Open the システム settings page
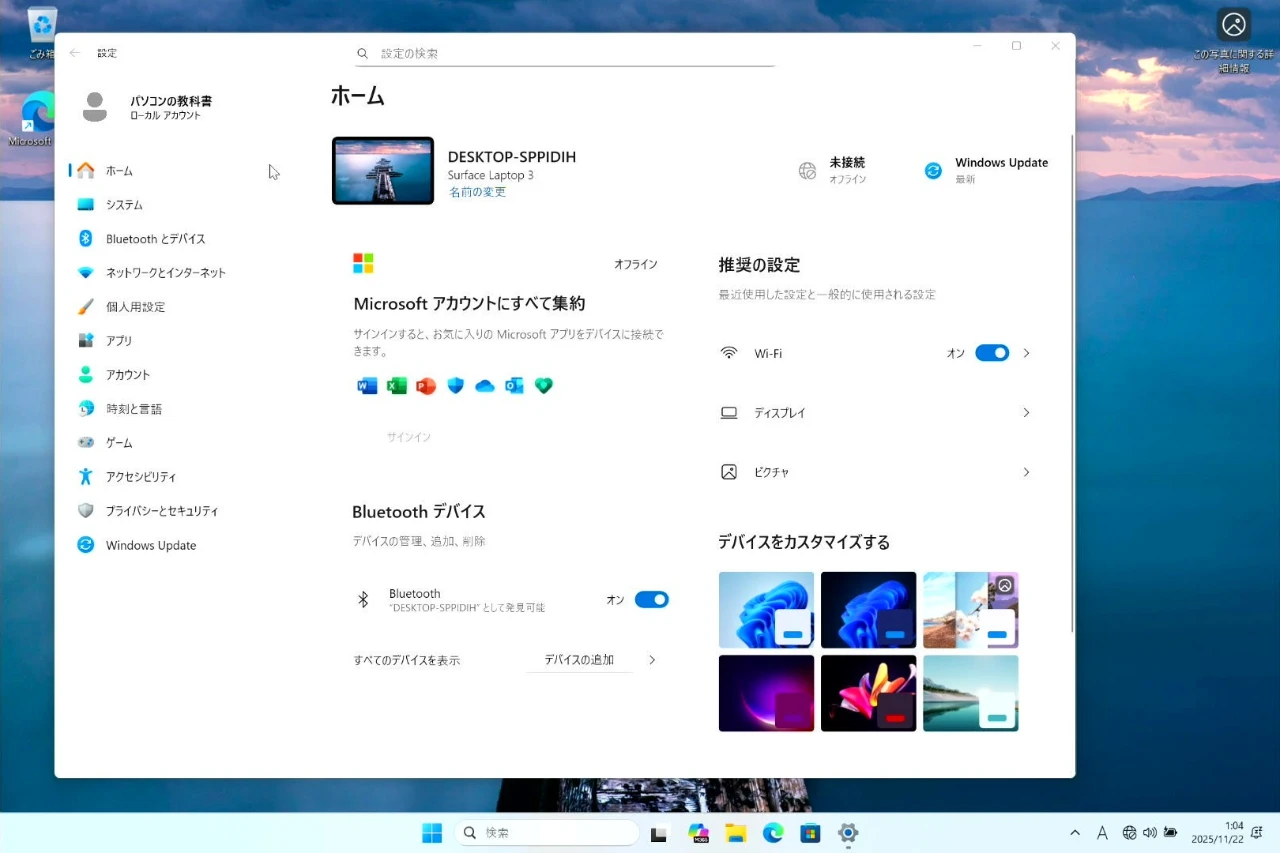 (x=124, y=205)
